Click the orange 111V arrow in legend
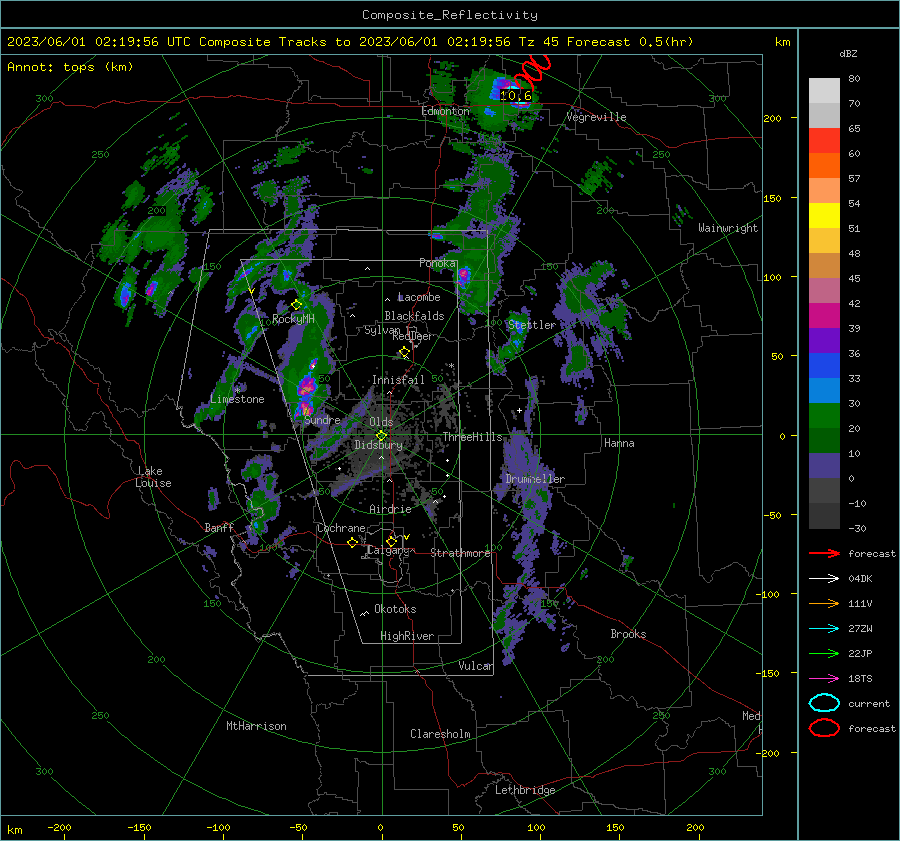This screenshot has width=900, height=841. coord(824,603)
